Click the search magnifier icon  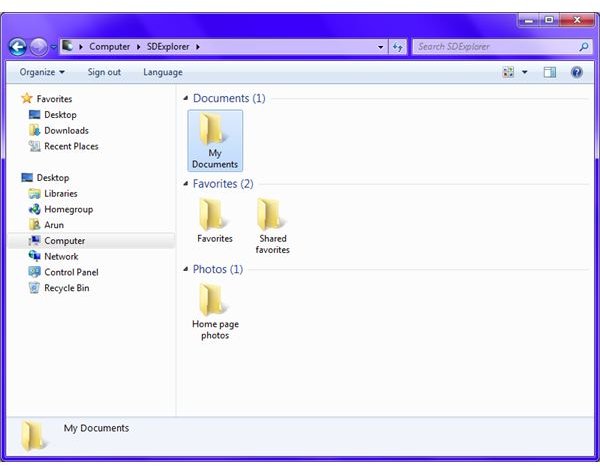(x=583, y=47)
